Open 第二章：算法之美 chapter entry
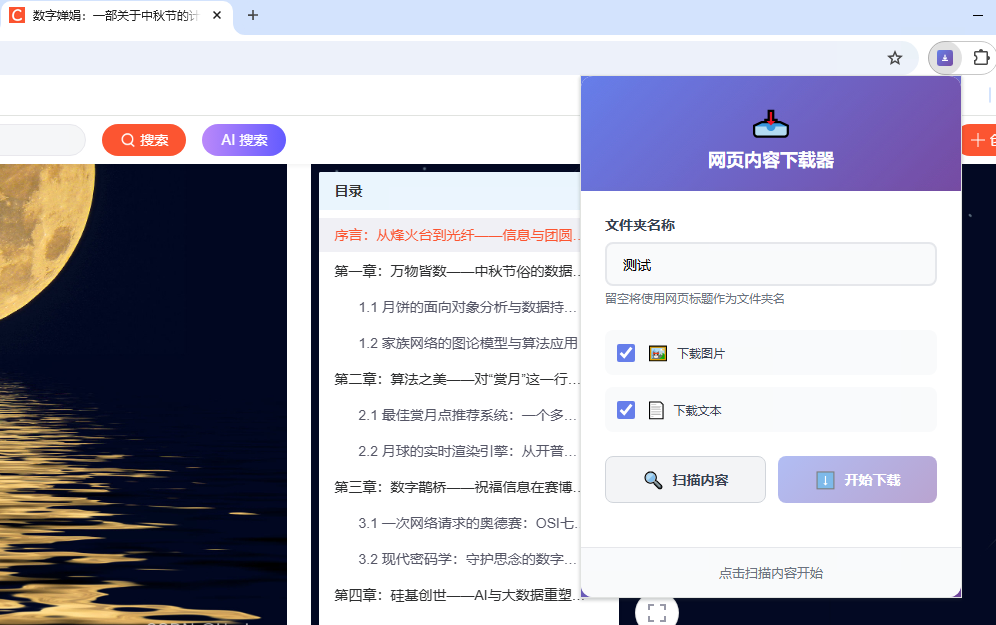The height and width of the screenshot is (625, 996). coord(457,379)
